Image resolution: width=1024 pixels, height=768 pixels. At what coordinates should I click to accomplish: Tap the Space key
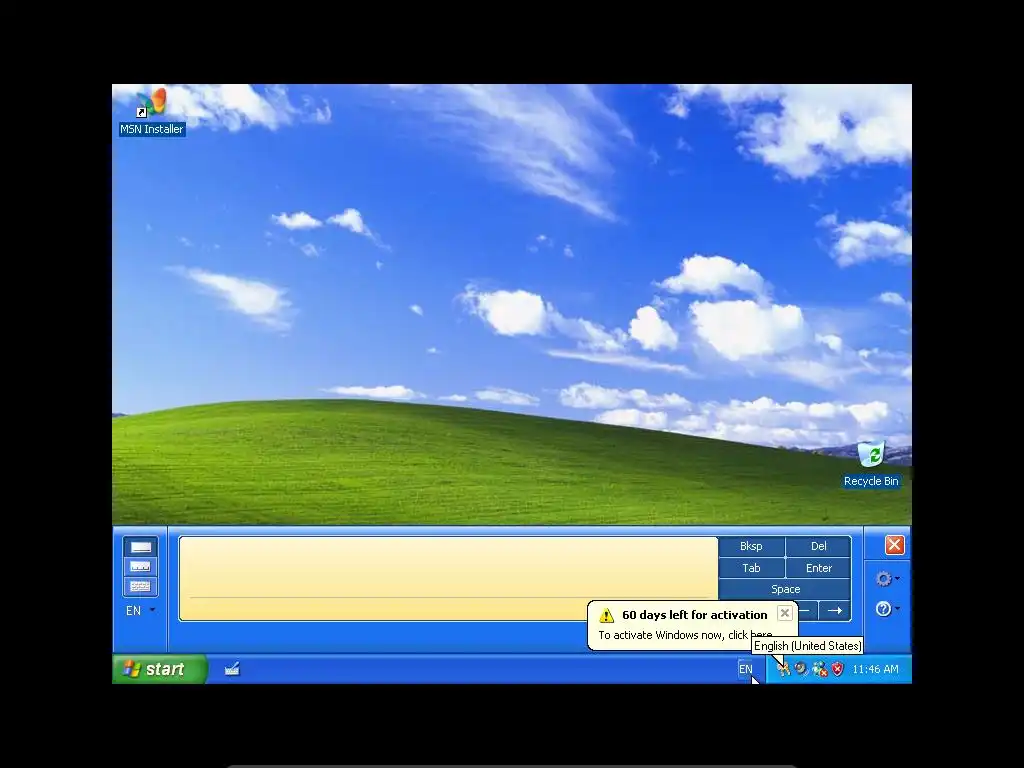click(785, 589)
